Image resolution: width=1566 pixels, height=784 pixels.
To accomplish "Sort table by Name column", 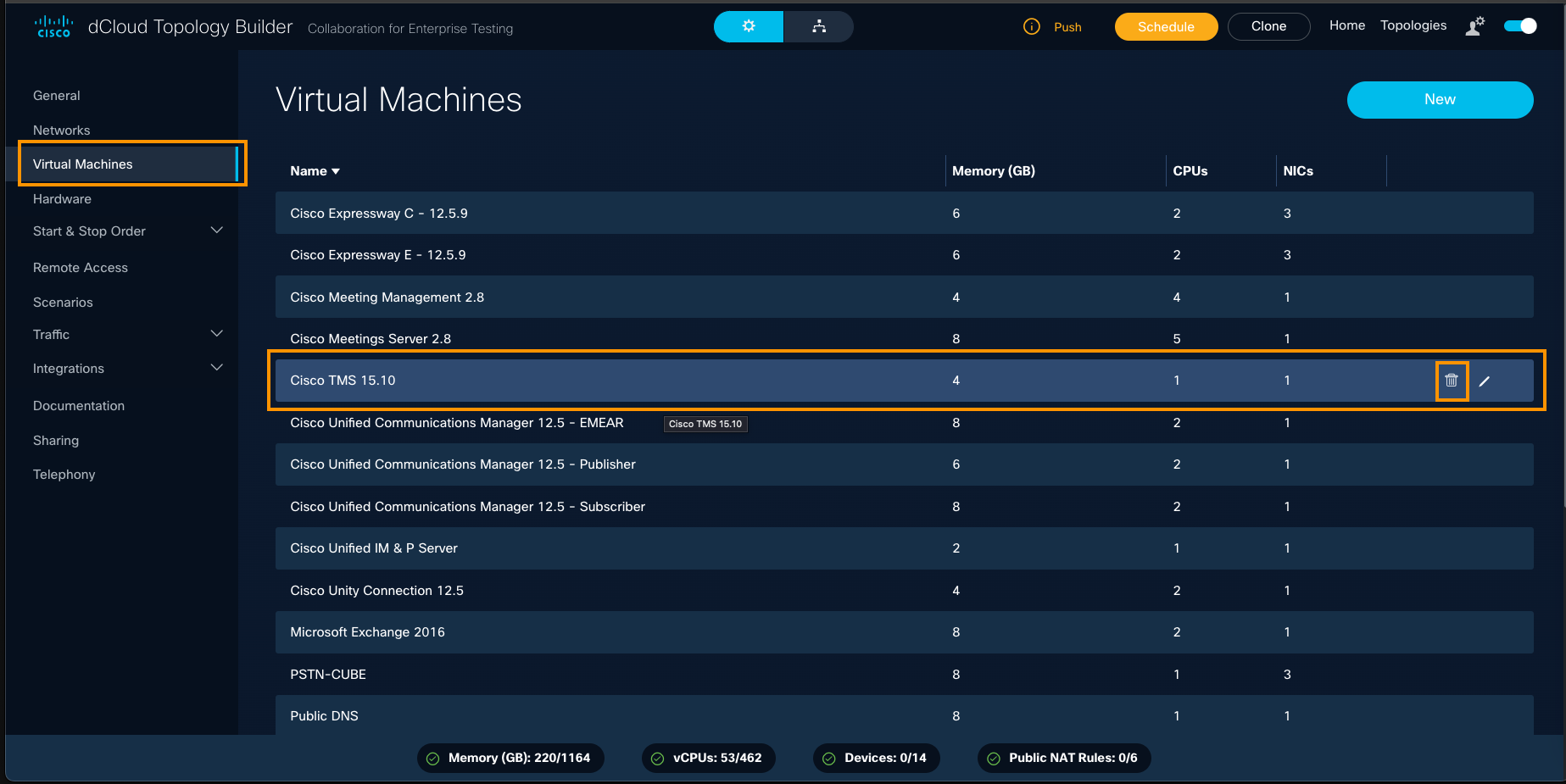I will point(315,171).
